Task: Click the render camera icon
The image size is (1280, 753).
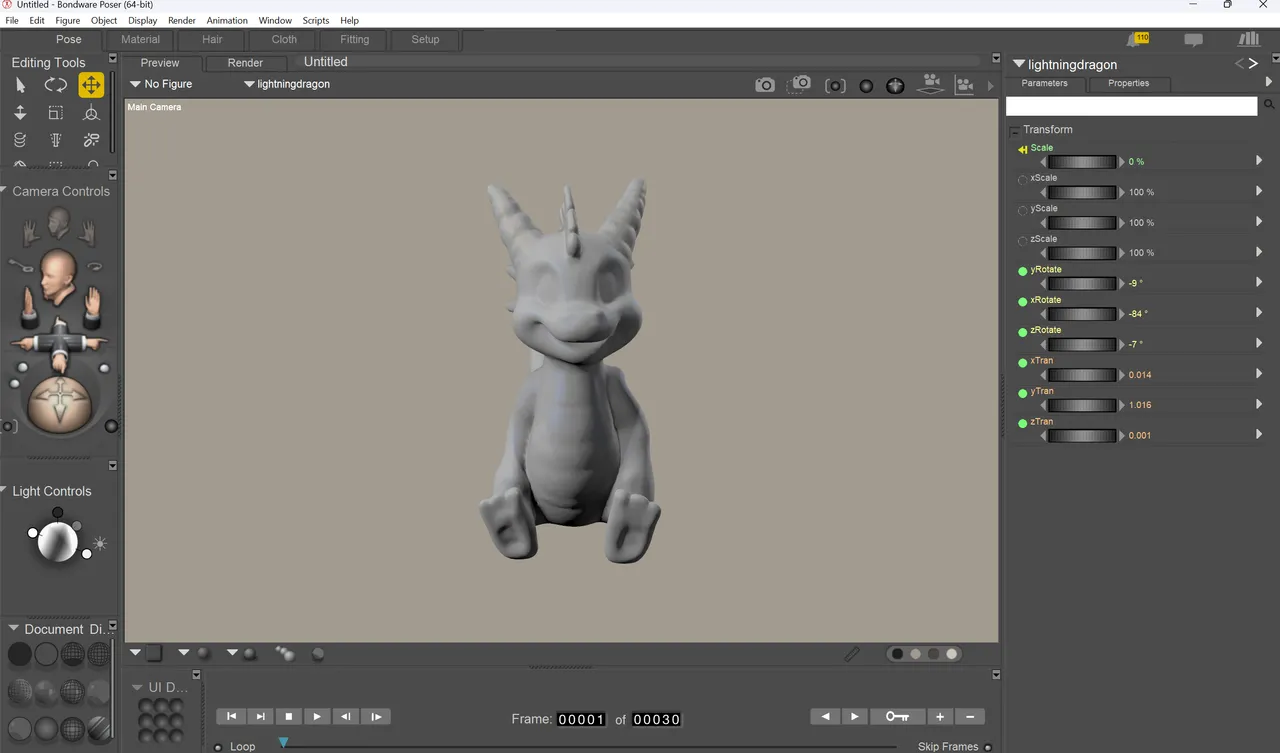Action: tap(765, 85)
